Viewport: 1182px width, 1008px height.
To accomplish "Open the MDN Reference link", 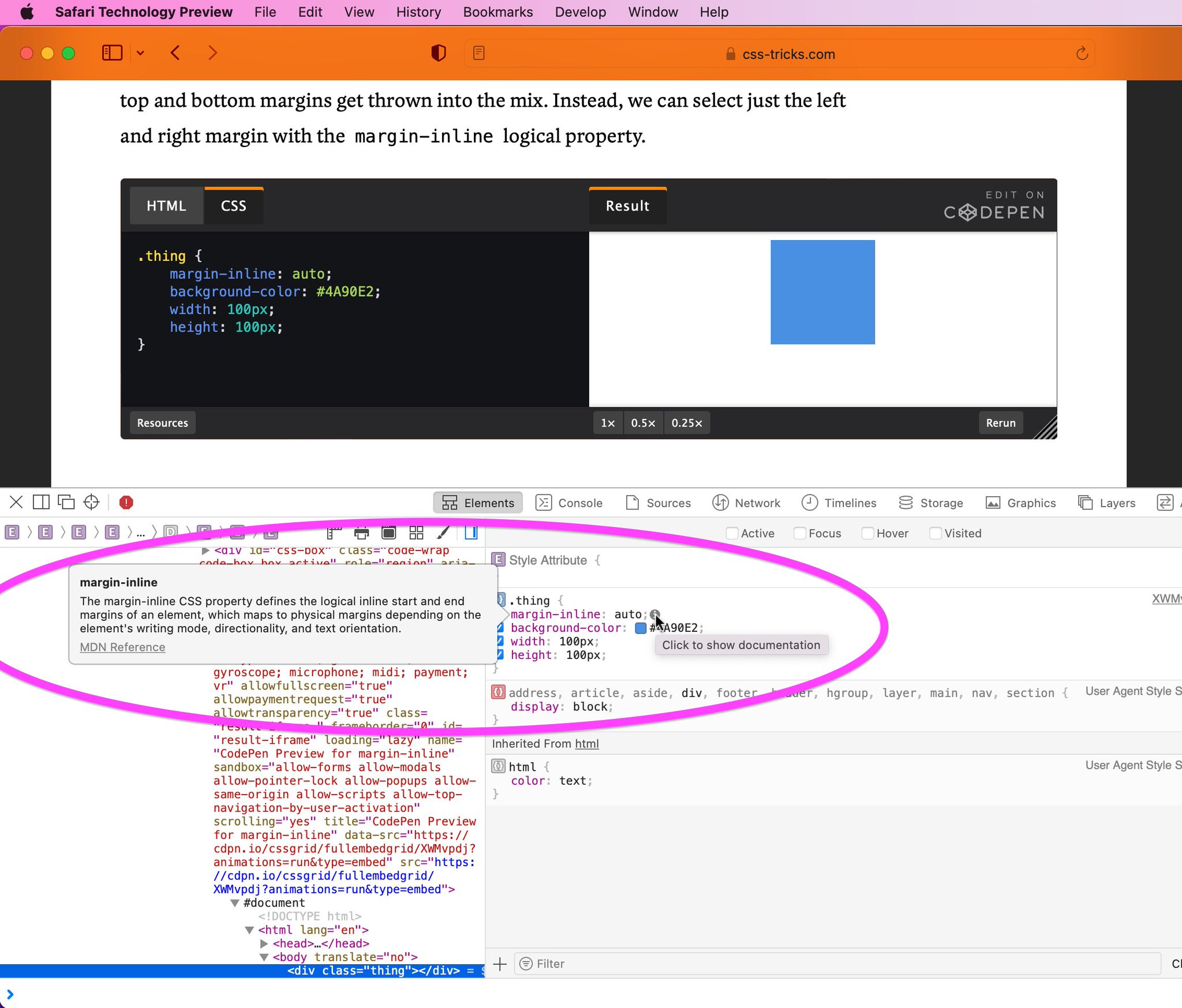I will coord(122,647).
